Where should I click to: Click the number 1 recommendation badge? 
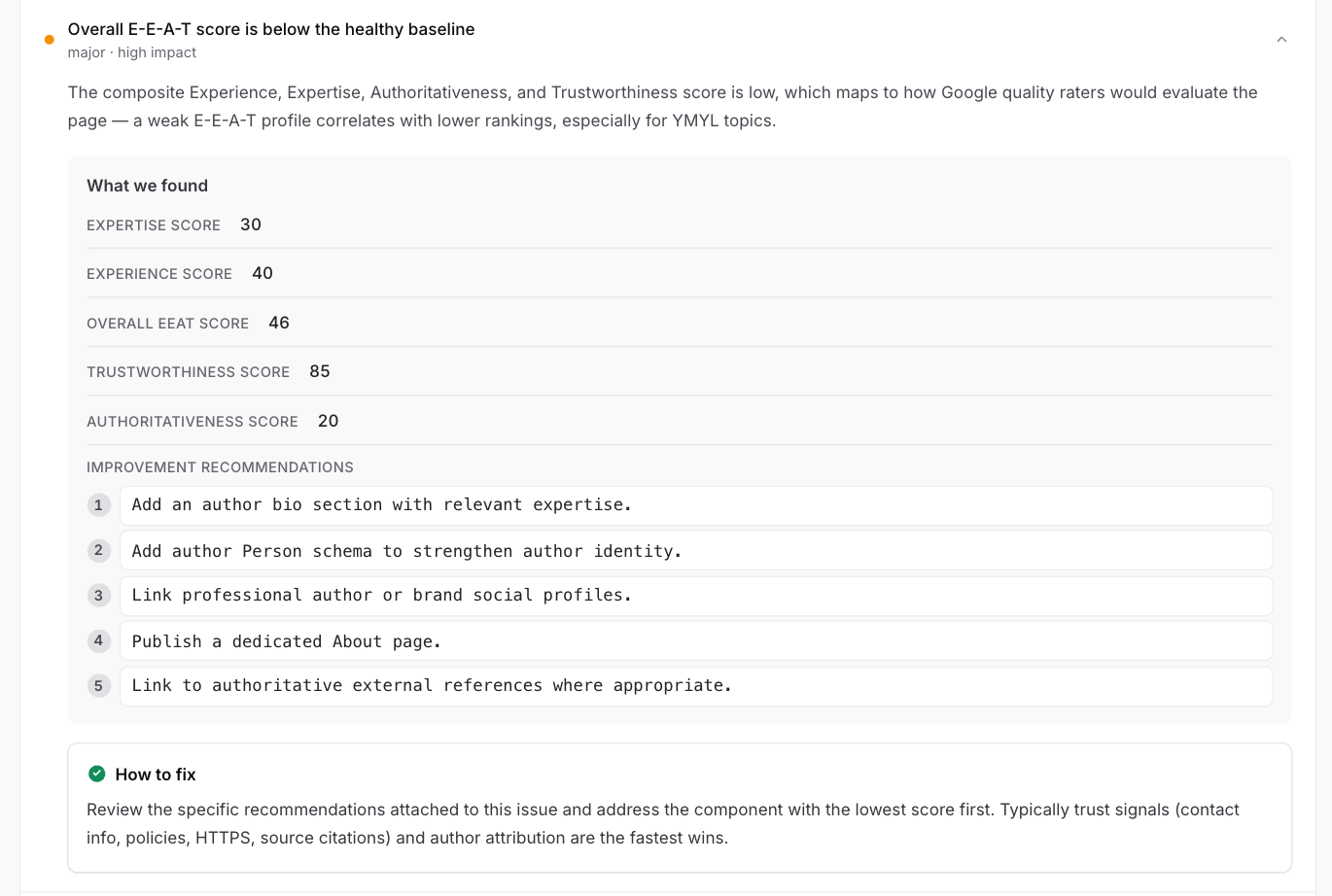(x=98, y=505)
